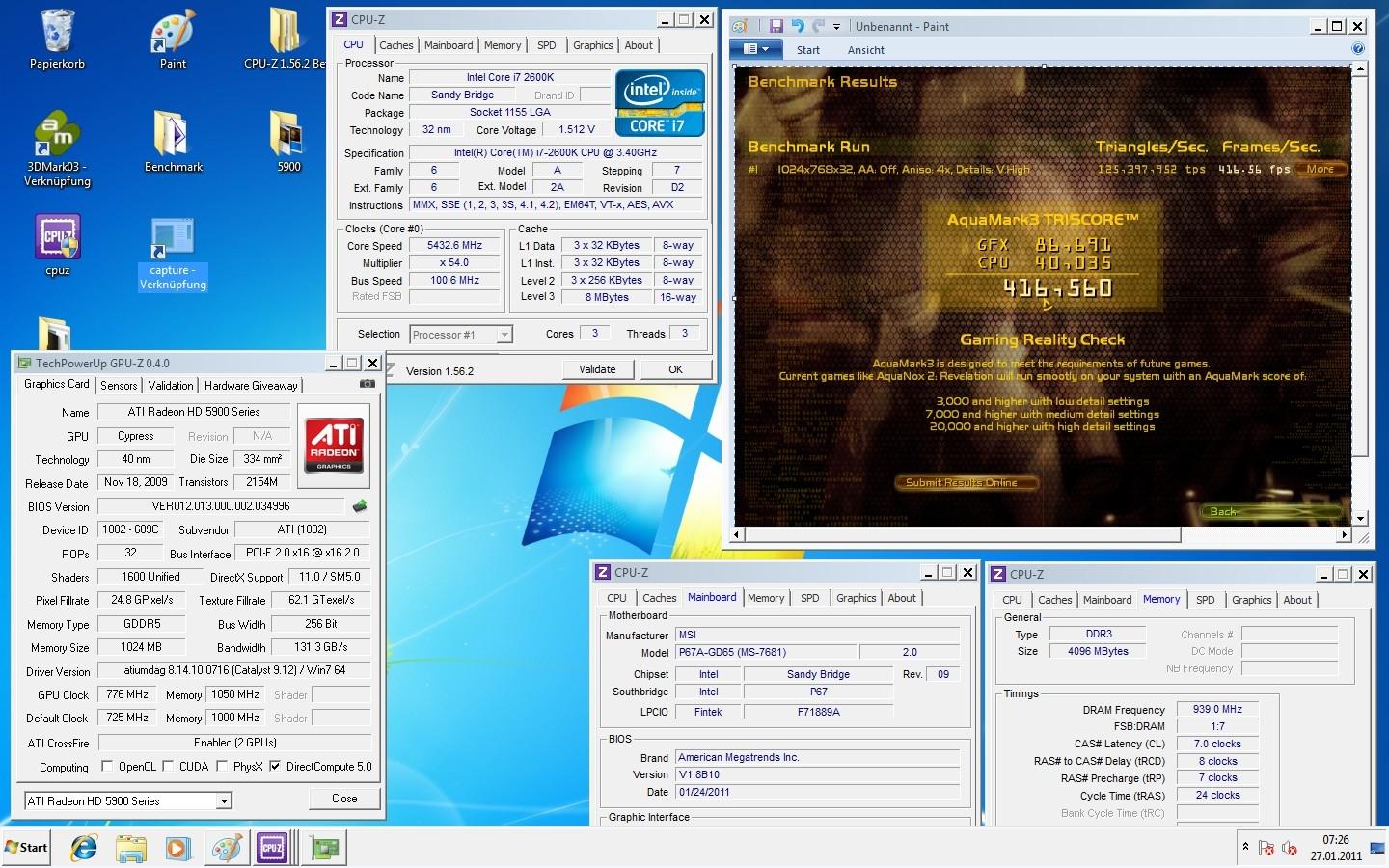Open the Start ribbon tab in Paint
The width and height of the screenshot is (1389, 868).
click(808, 50)
